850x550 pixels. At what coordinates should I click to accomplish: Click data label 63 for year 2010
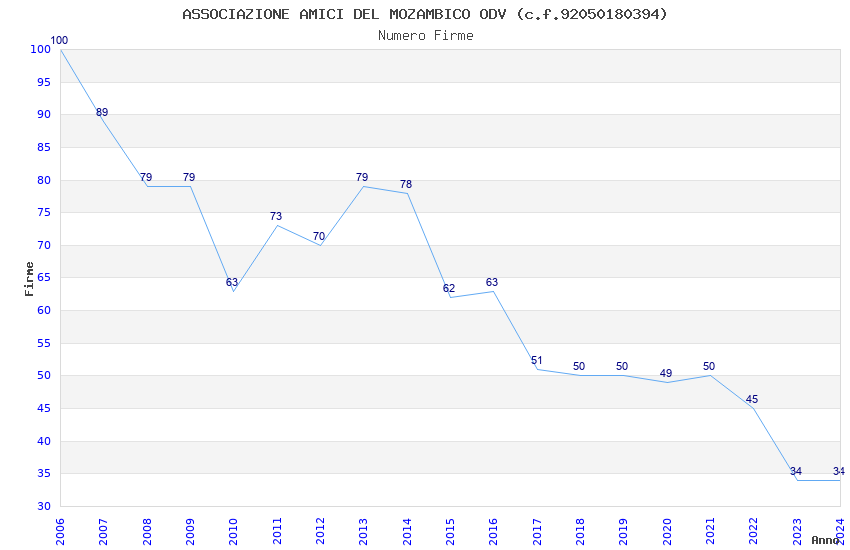pyautogui.click(x=232, y=282)
